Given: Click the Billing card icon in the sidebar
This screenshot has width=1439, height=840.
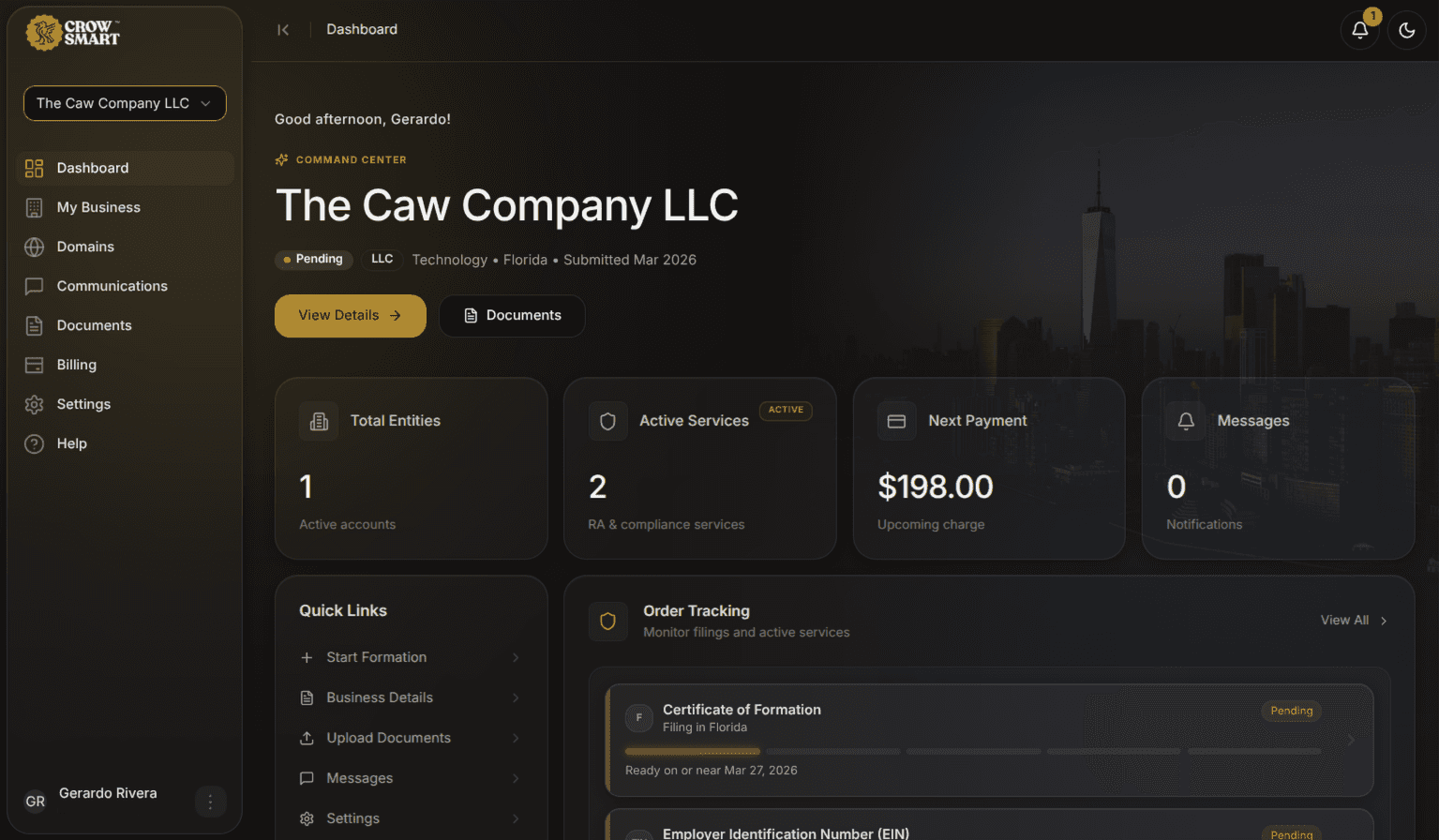Looking at the screenshot, I should tap(35, 365).
